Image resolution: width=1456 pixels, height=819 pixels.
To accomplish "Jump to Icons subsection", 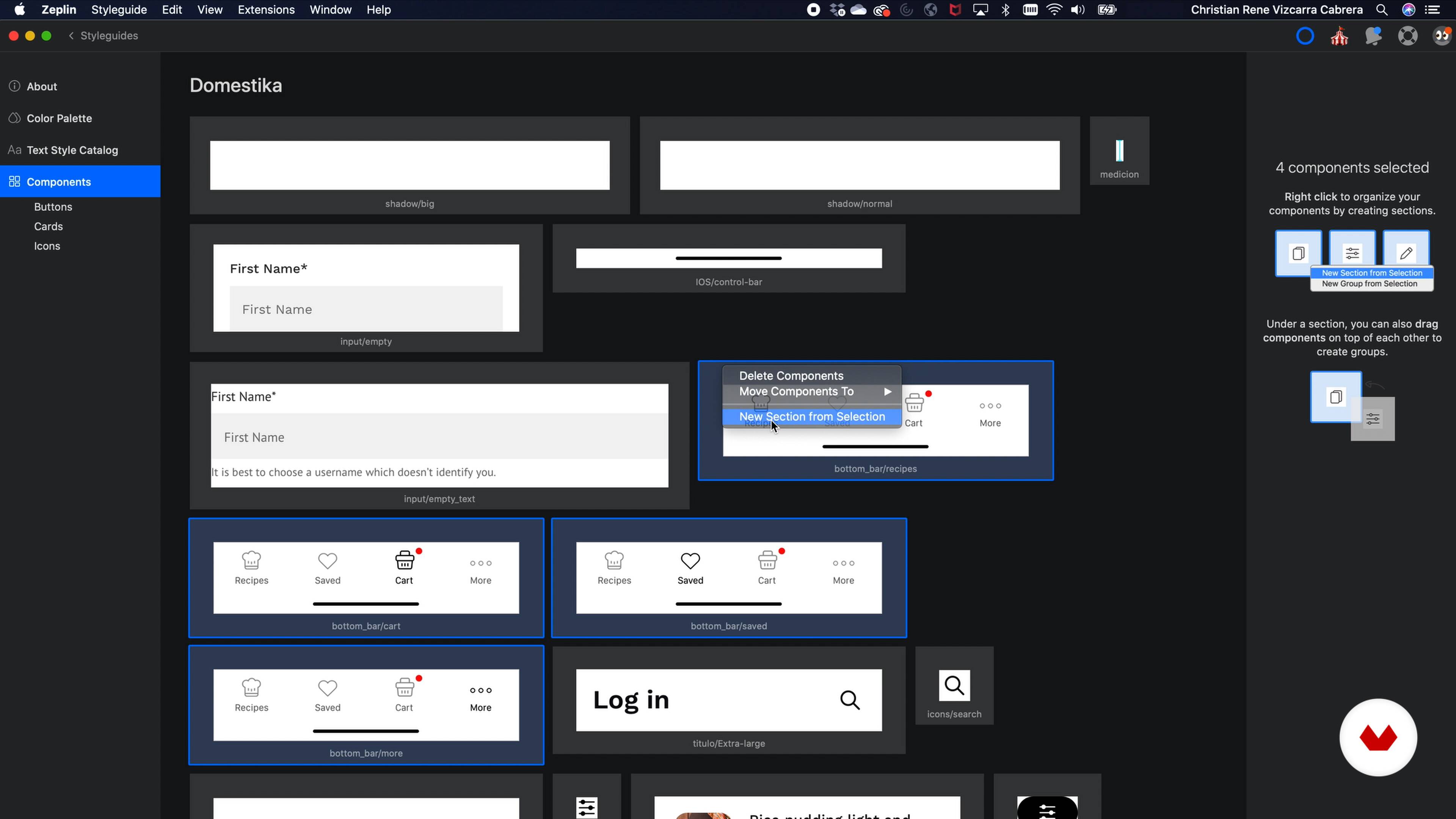I will [47, 246].
